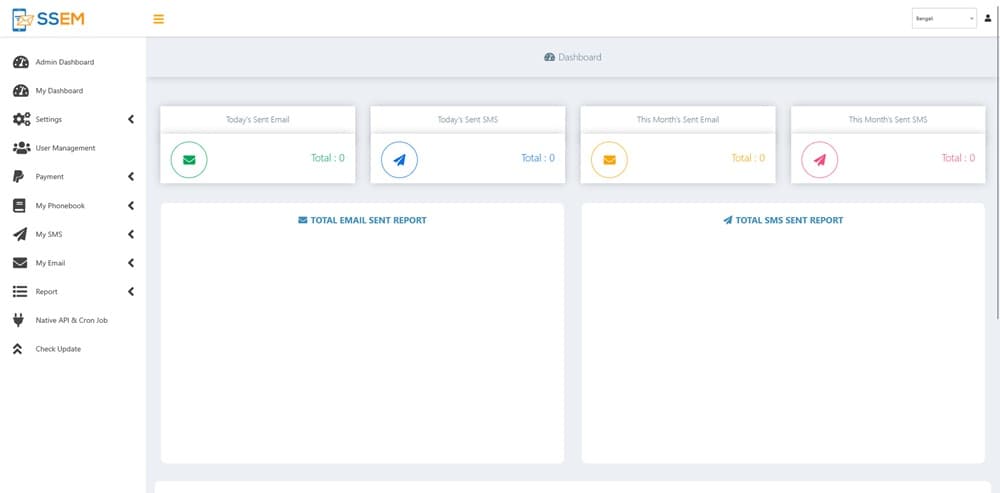Screen dimensions: 1000x493
Task: Click the PayPal Payment icon in the sidebar
Action: point(19,177)
